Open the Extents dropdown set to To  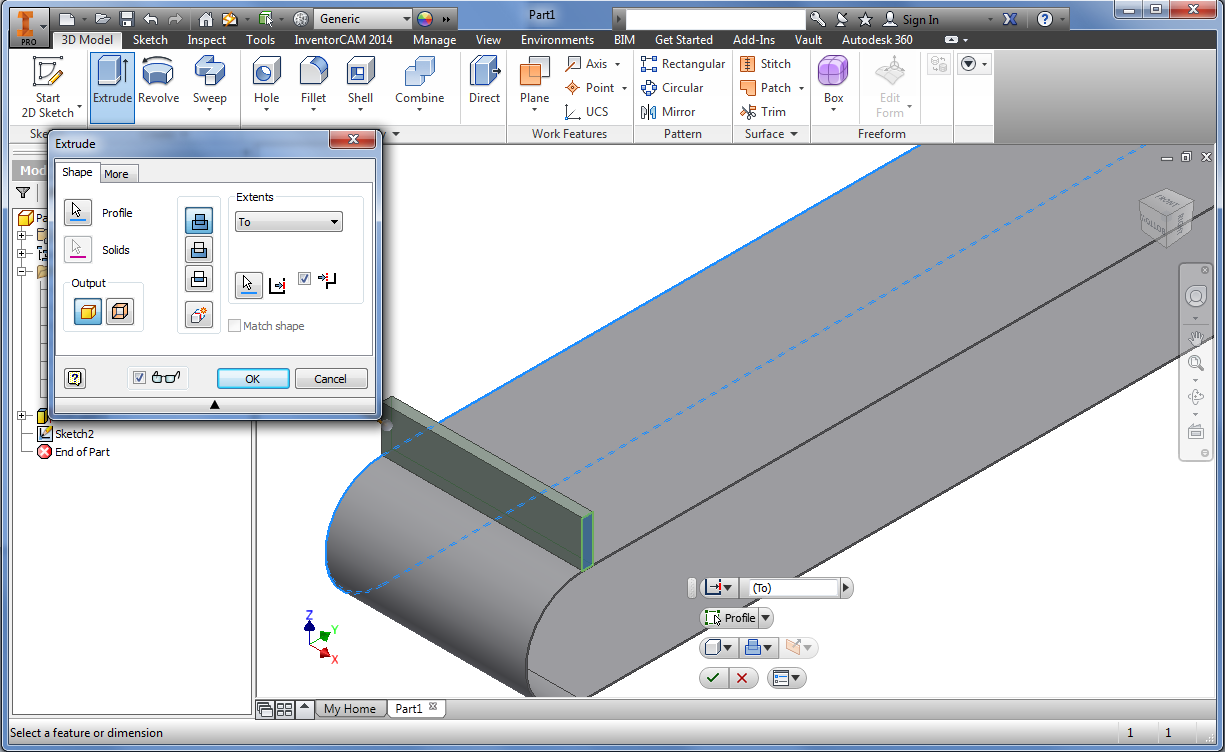point(289,222)
